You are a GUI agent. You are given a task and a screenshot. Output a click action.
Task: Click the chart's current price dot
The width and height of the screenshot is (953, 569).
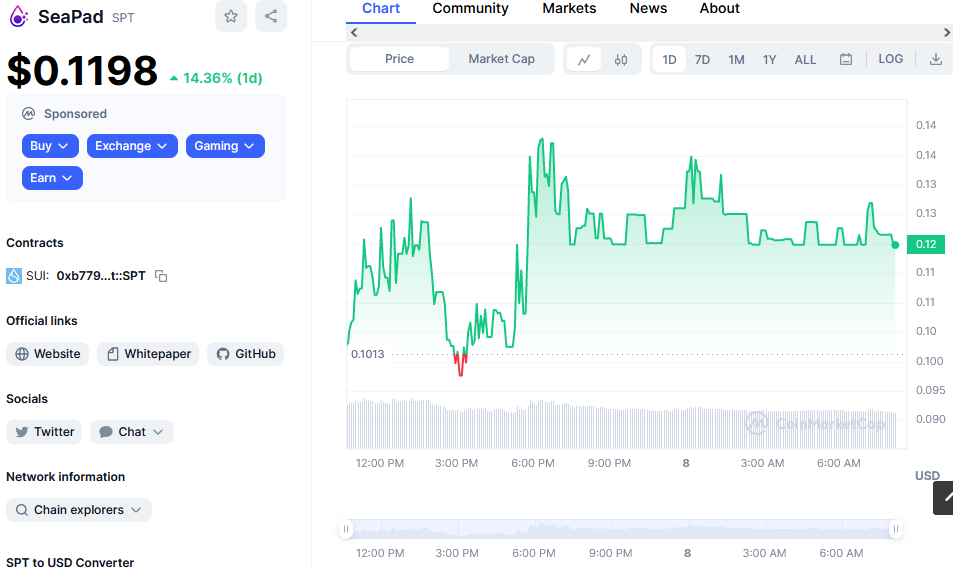(895, 245)
